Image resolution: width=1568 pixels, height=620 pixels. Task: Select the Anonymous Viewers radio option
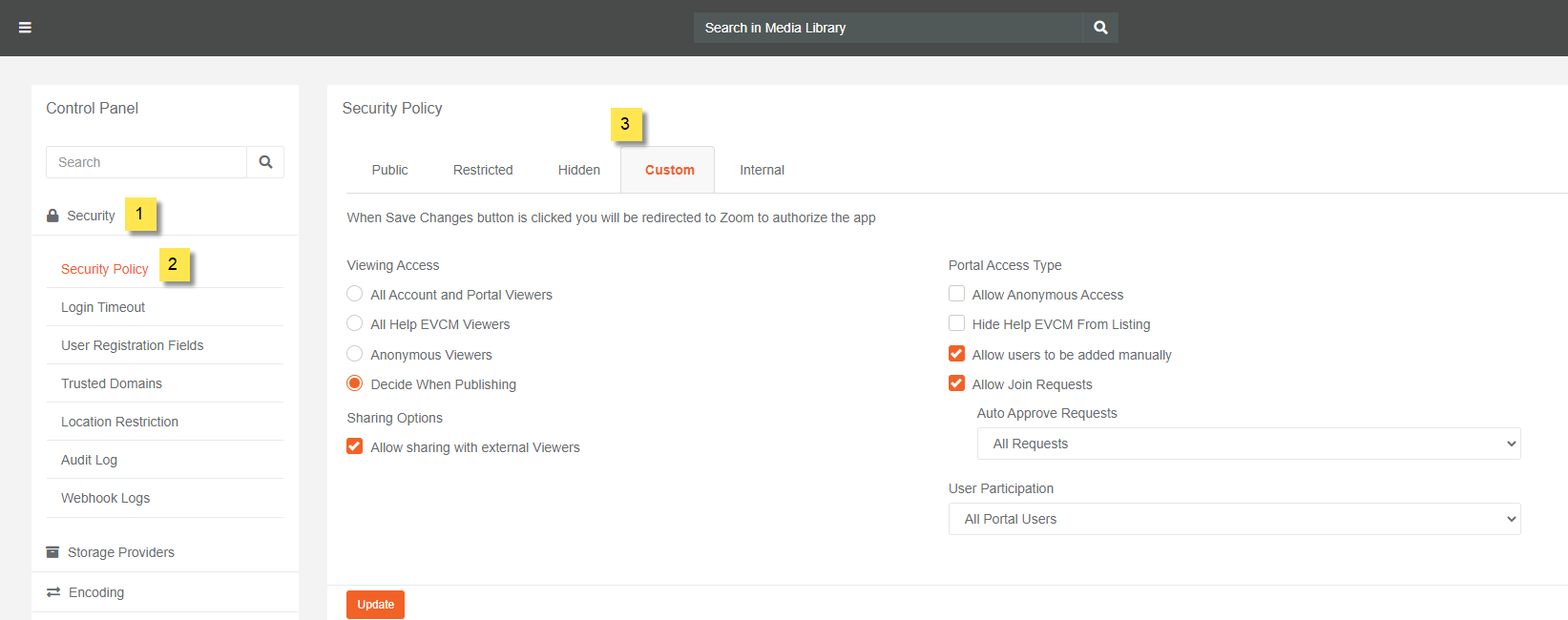point(355,354)
